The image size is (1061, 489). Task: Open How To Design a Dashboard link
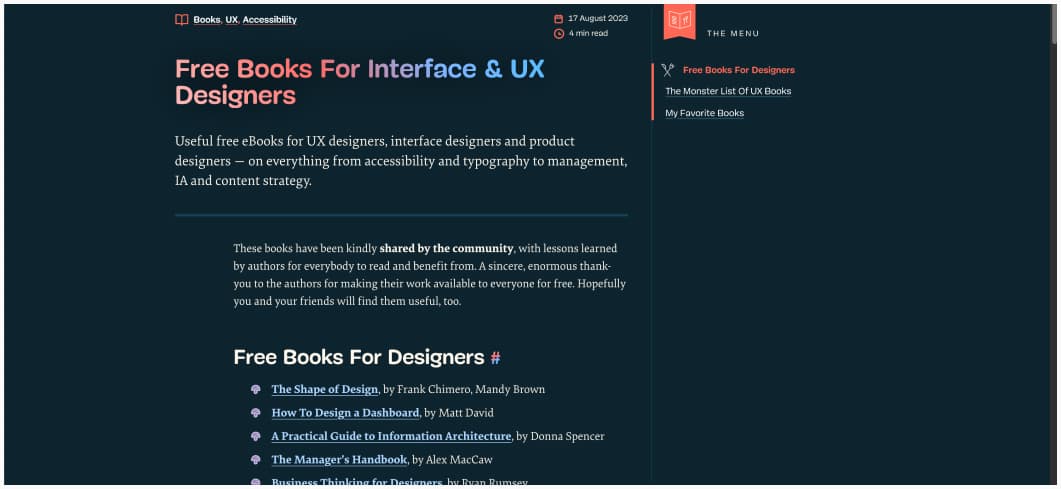click(345, 413)
